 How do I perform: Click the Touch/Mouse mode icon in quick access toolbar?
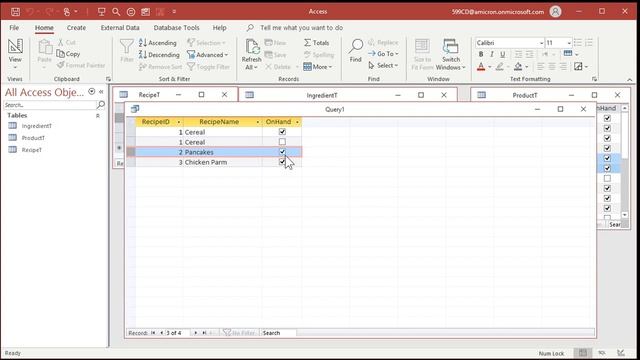click(67, 11)
